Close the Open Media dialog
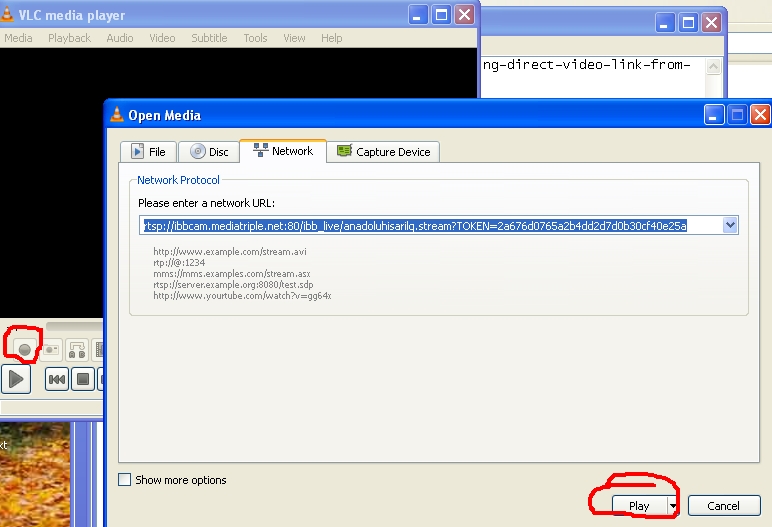The height and width of the screenshot is (527, 772). (760, 115)
